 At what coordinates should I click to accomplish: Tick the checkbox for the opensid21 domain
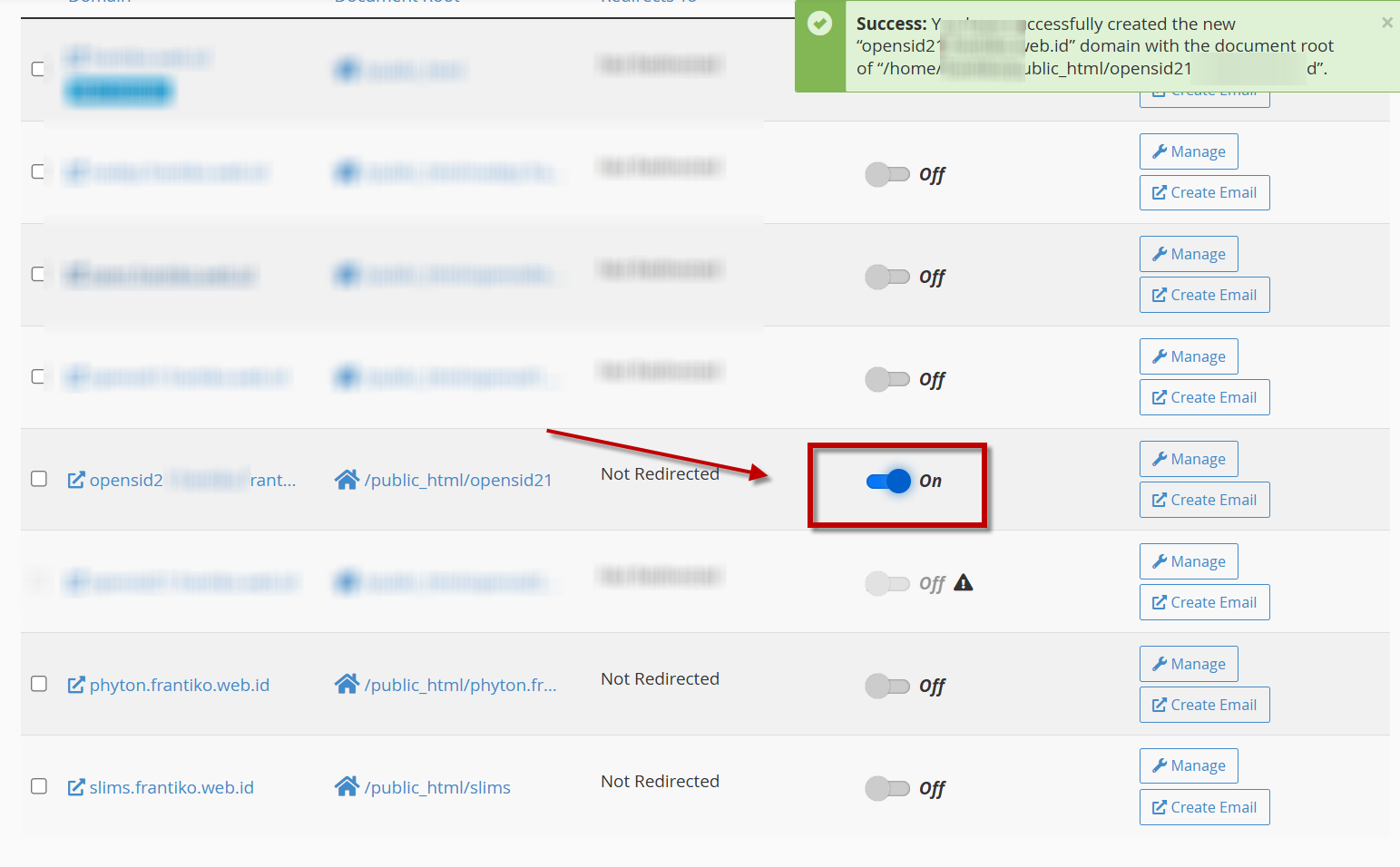tap(39, 479)
